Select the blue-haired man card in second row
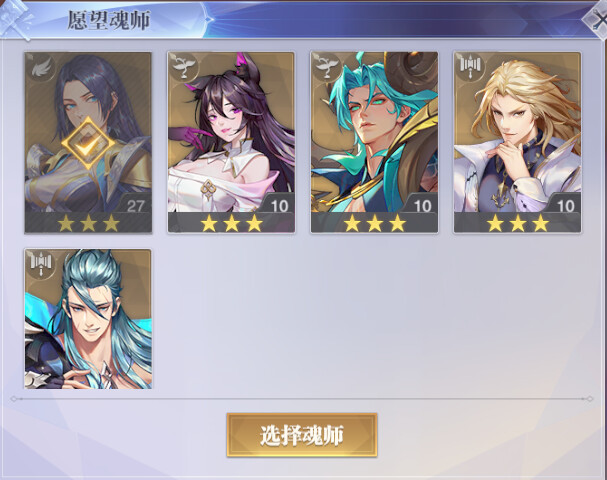This screenshot has width=607, height=480. 88,319
